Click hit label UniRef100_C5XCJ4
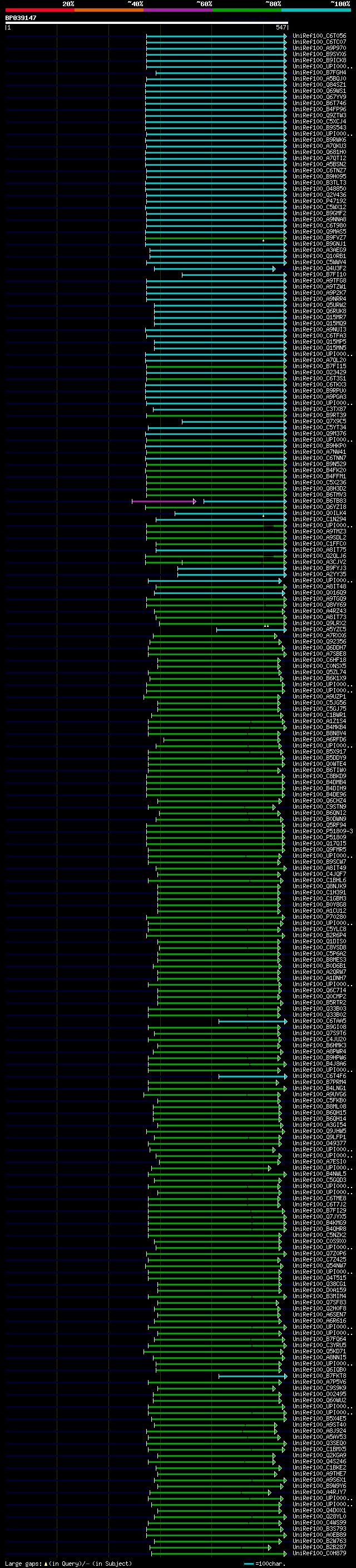Image resolution: width=356 pixels, height=1568 pixels. point(319,122)
